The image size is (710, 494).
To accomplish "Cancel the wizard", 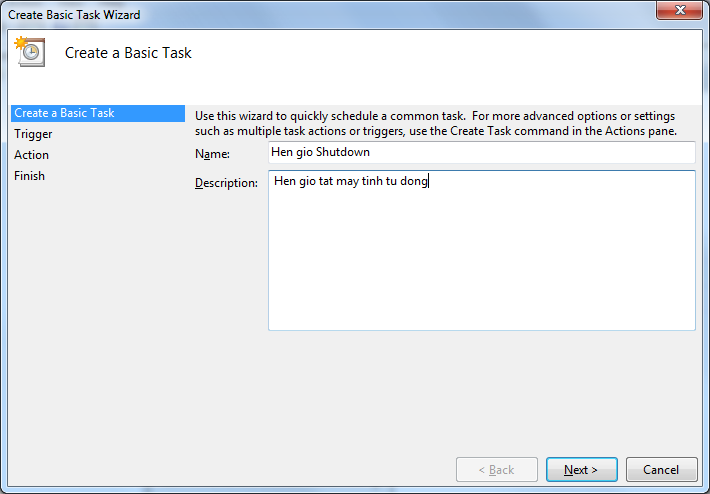I will tap(661, 470).
